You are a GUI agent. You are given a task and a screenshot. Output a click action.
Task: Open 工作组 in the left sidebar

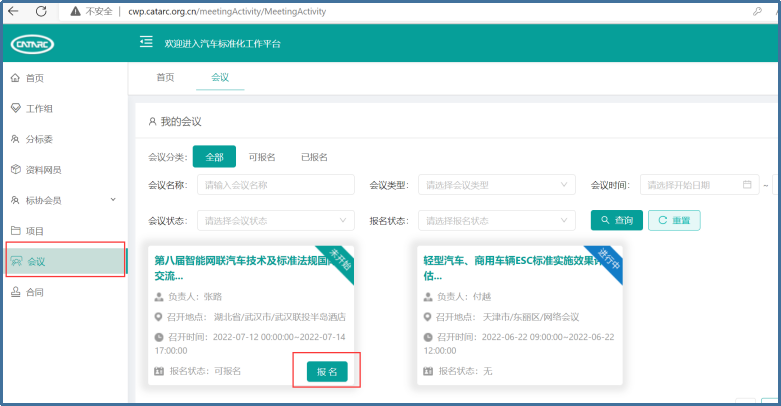38,108
